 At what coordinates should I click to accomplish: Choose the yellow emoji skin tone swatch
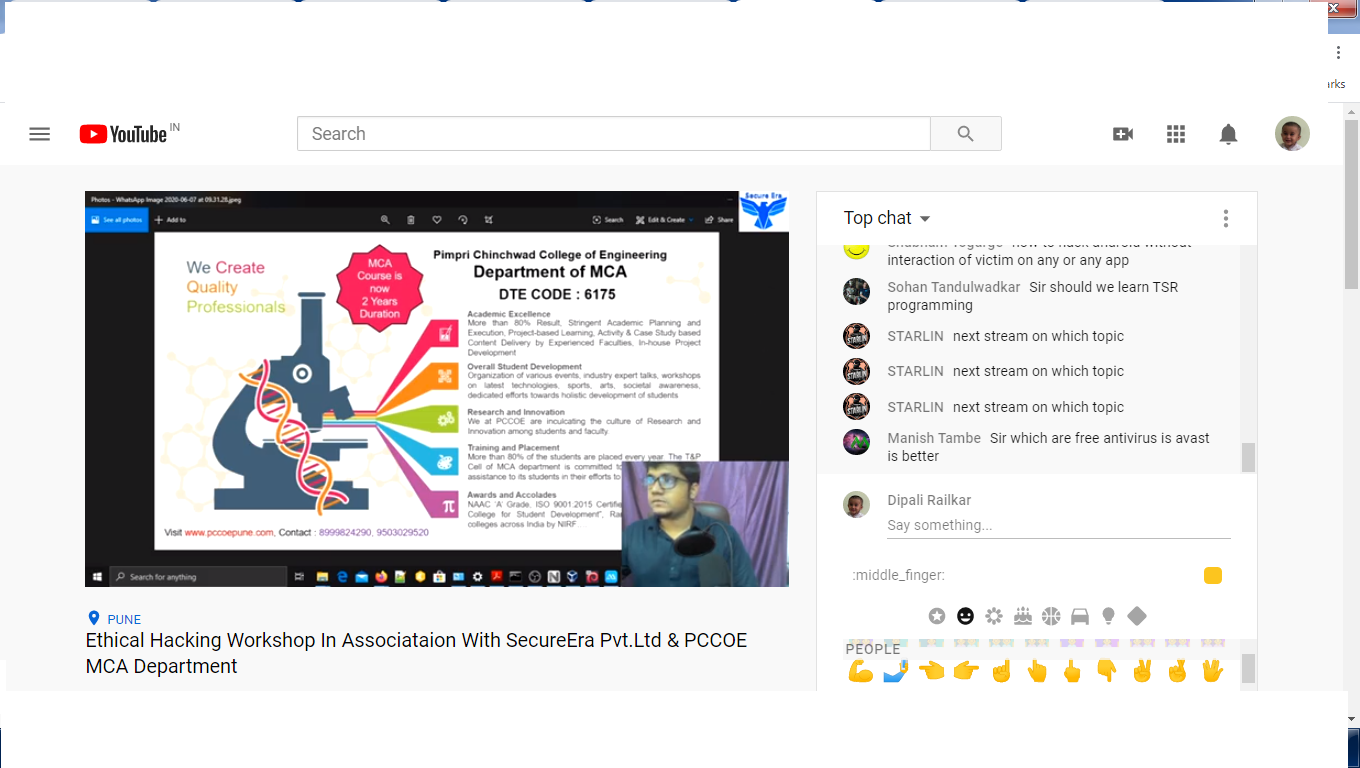click(x=1213, y=575)
